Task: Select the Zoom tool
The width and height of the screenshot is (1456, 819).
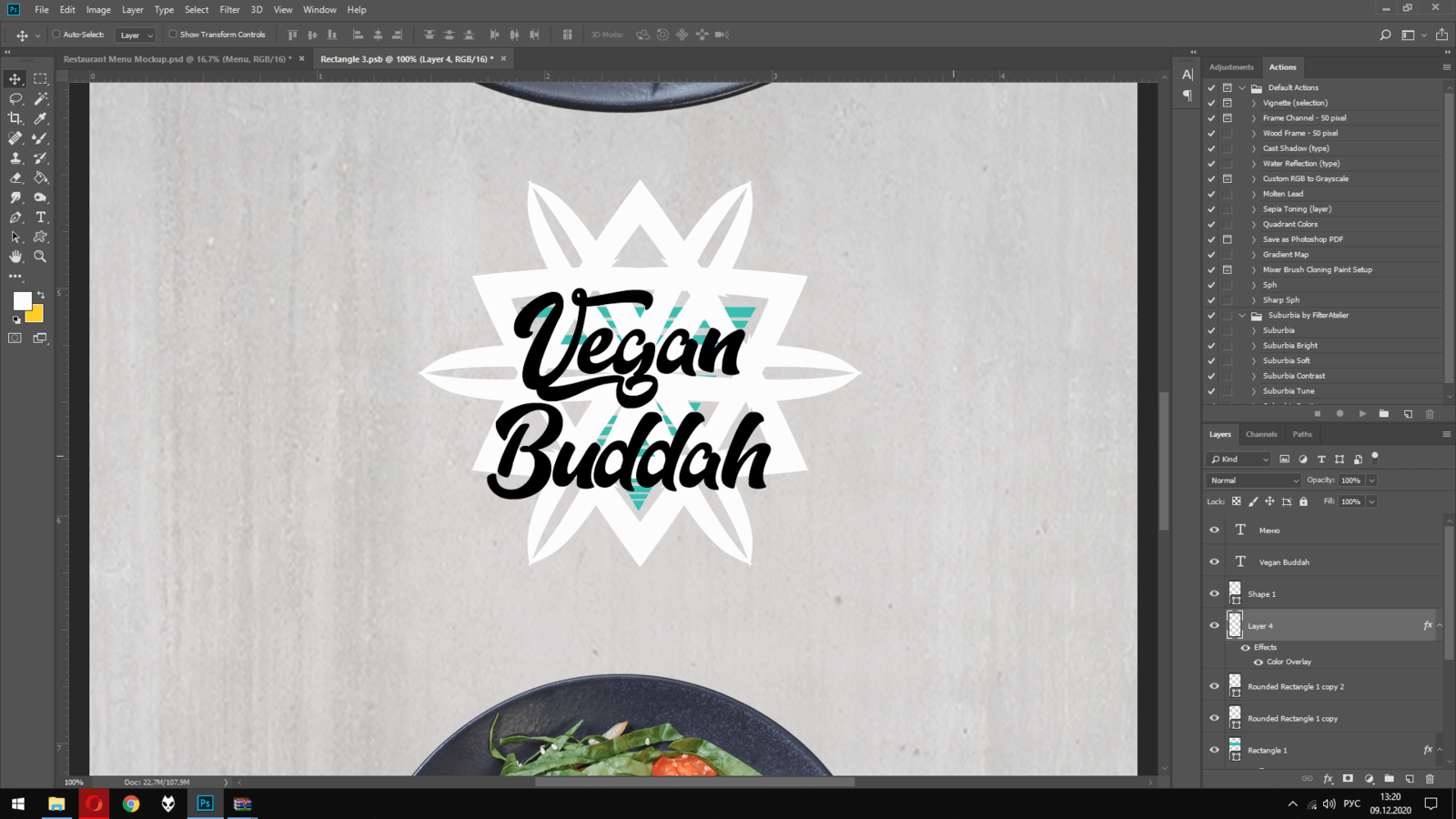Action: coord(40,257)
